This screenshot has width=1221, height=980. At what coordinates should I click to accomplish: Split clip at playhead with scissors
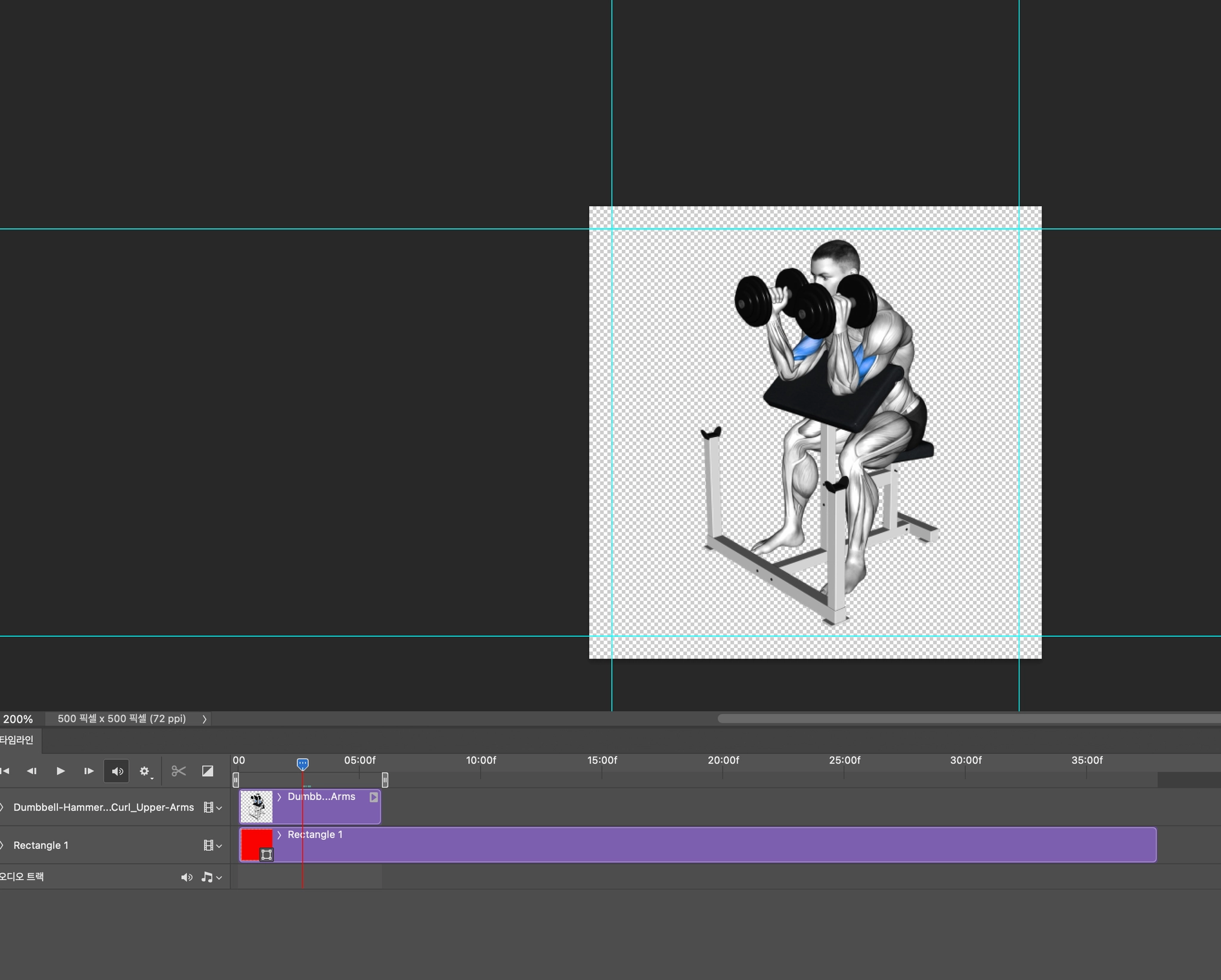tap(178, 771)
